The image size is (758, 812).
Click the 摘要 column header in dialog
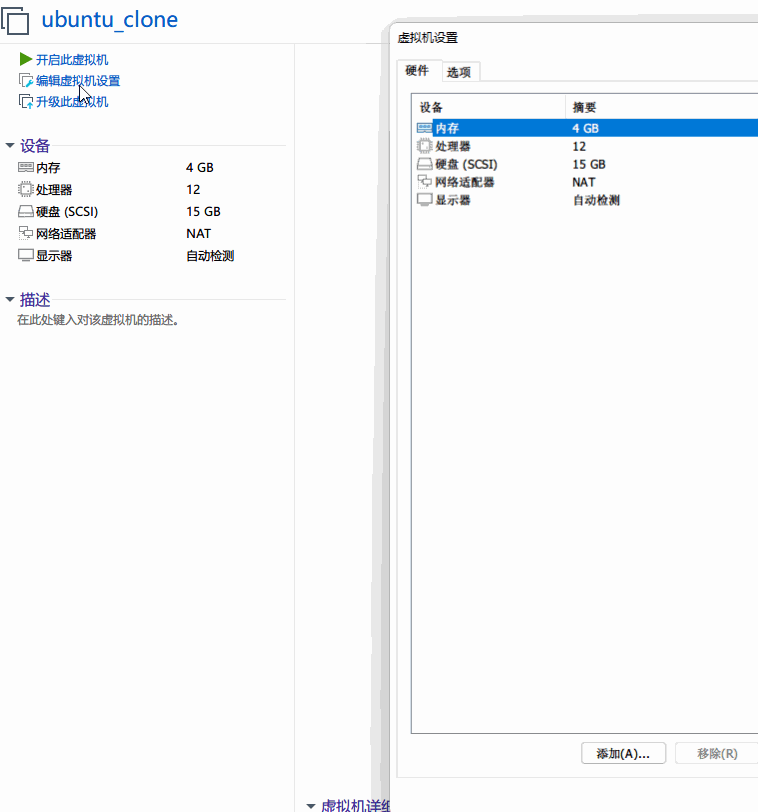(662, 107)
